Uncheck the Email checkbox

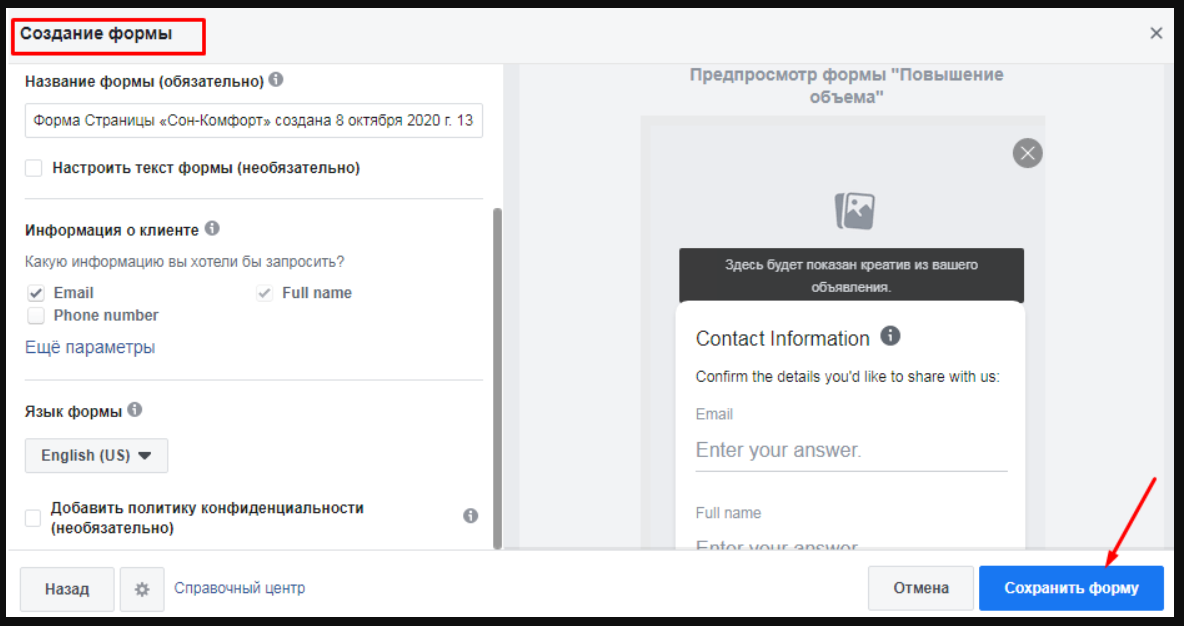coord(36,292)
